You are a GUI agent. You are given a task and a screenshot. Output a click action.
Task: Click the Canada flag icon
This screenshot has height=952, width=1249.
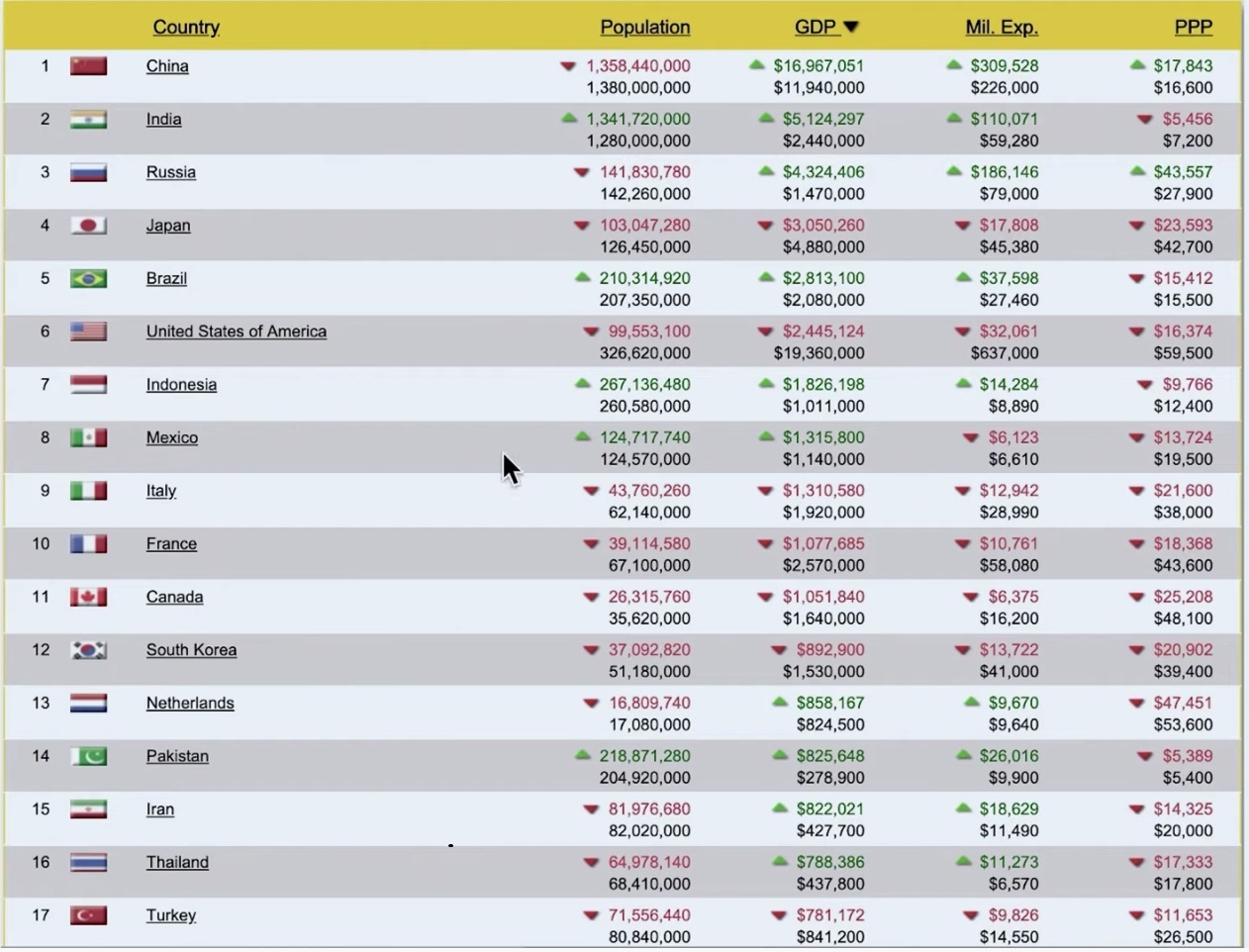[x=88, y=598]
